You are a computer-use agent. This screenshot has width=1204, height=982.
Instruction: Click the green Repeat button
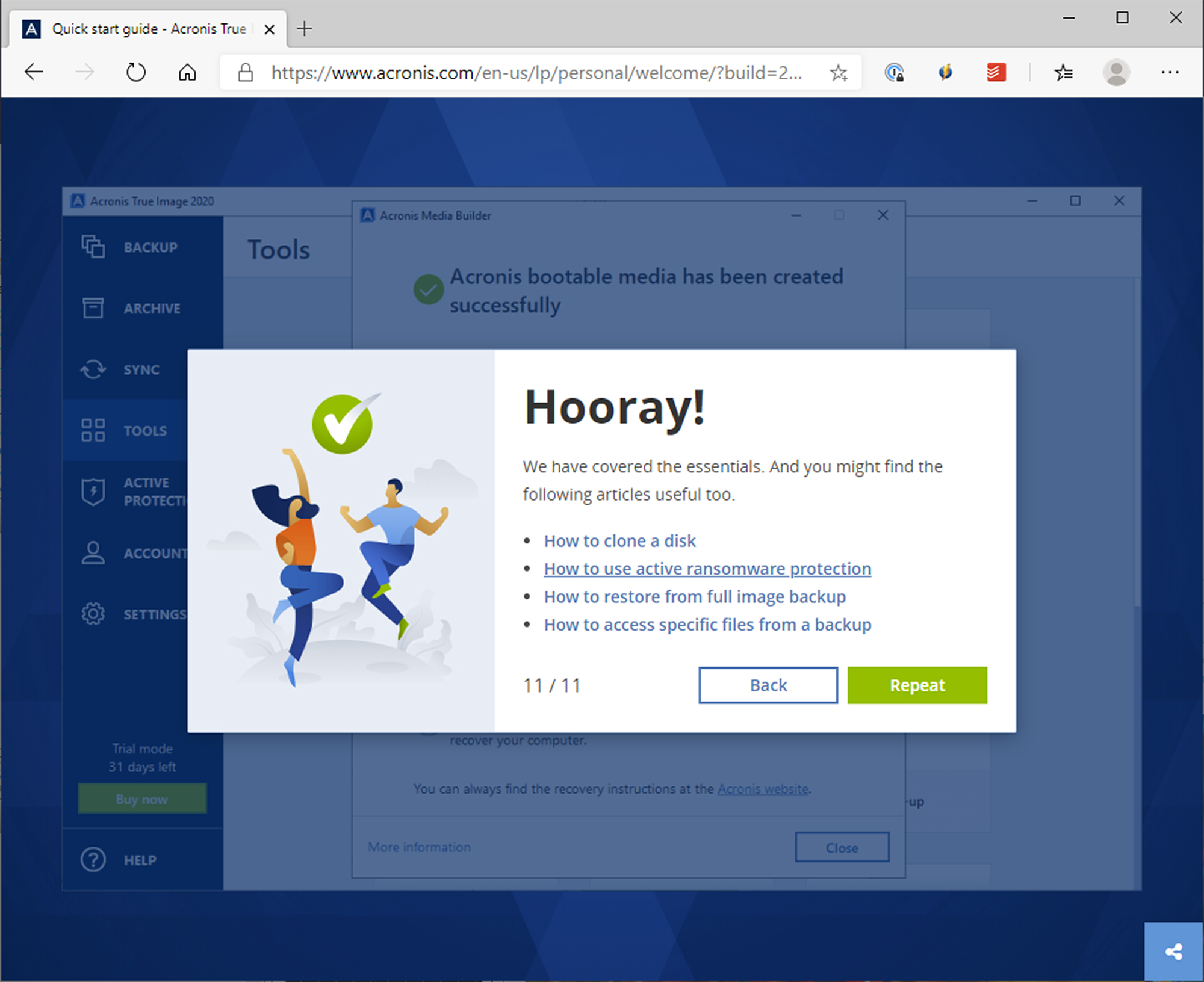(917, 685)
